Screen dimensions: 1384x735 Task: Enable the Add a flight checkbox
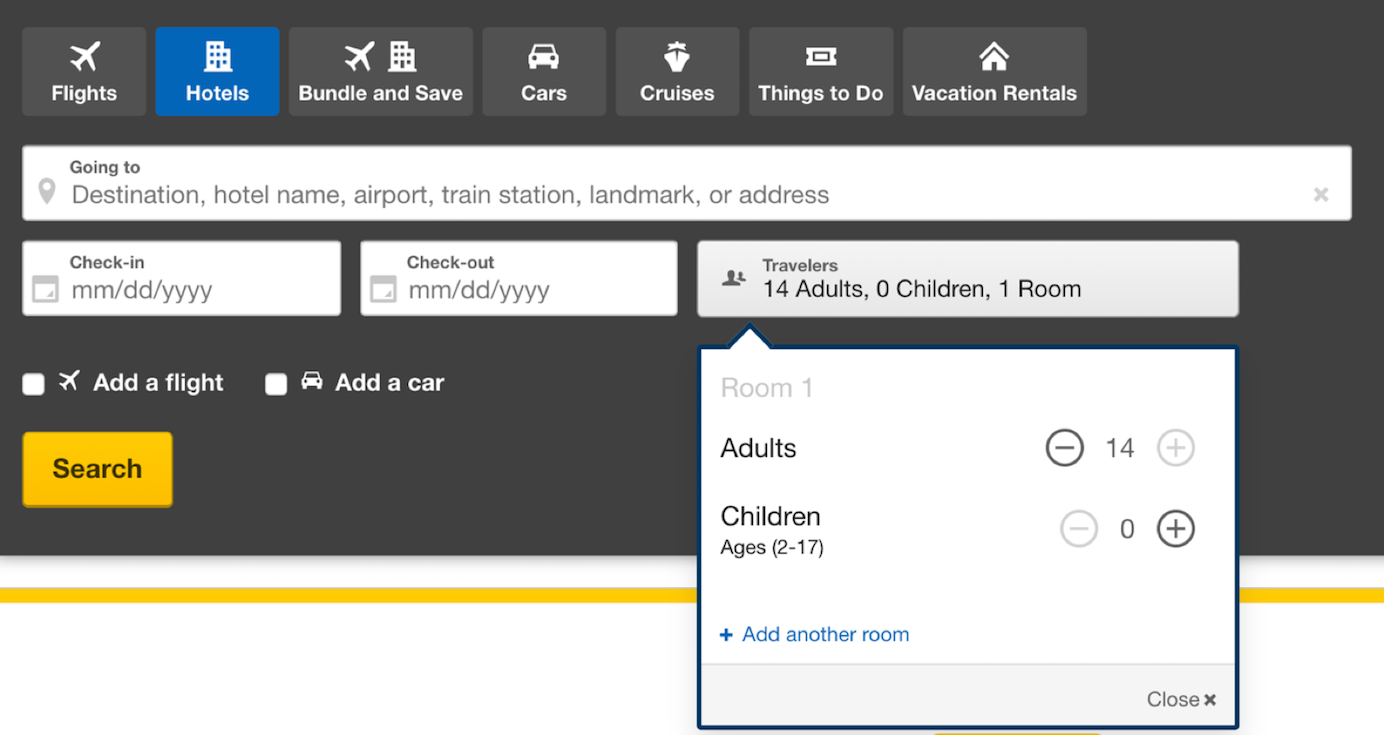click(34, 384)
